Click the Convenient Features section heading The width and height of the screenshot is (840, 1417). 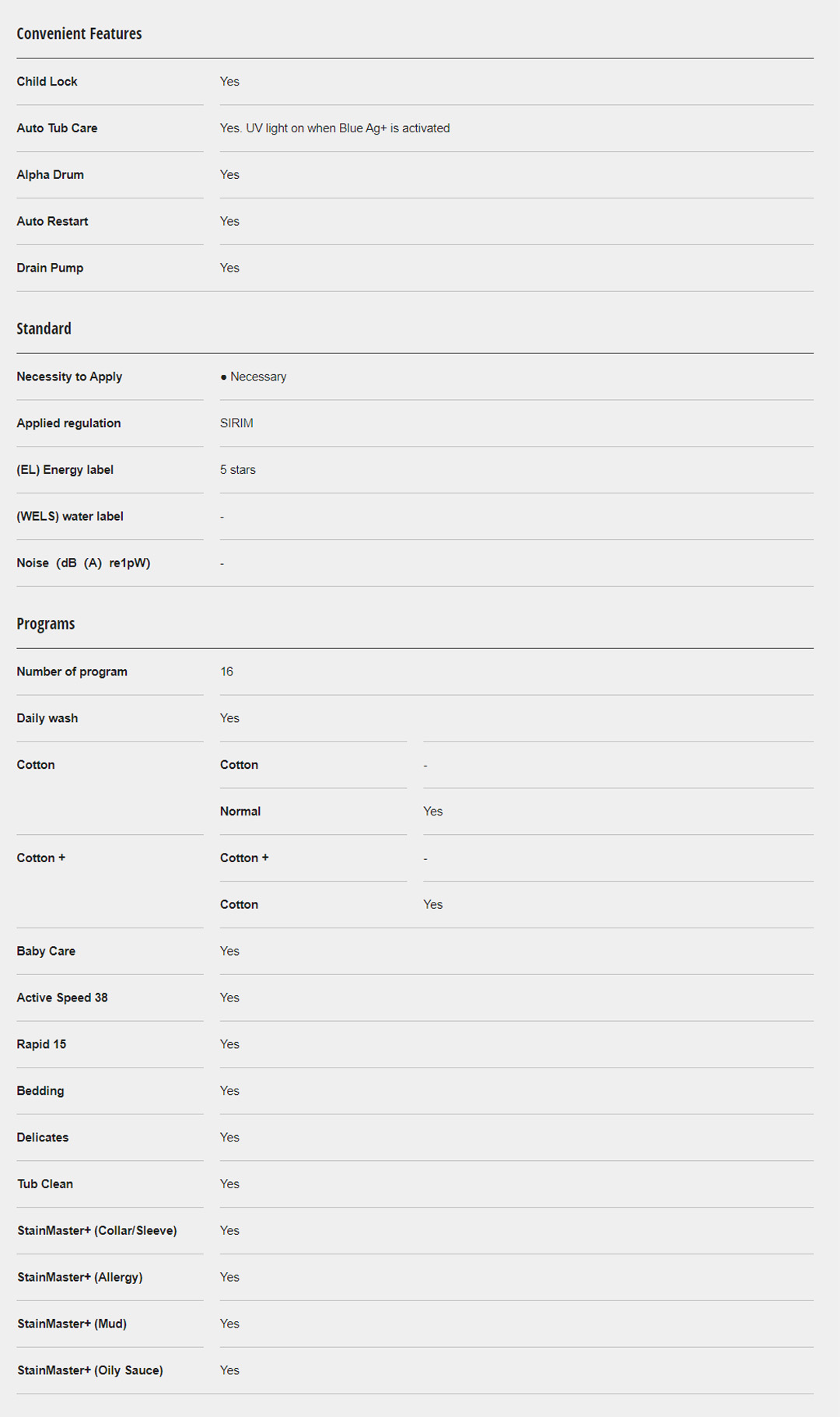pyautogui.click(x=79, y=34)
